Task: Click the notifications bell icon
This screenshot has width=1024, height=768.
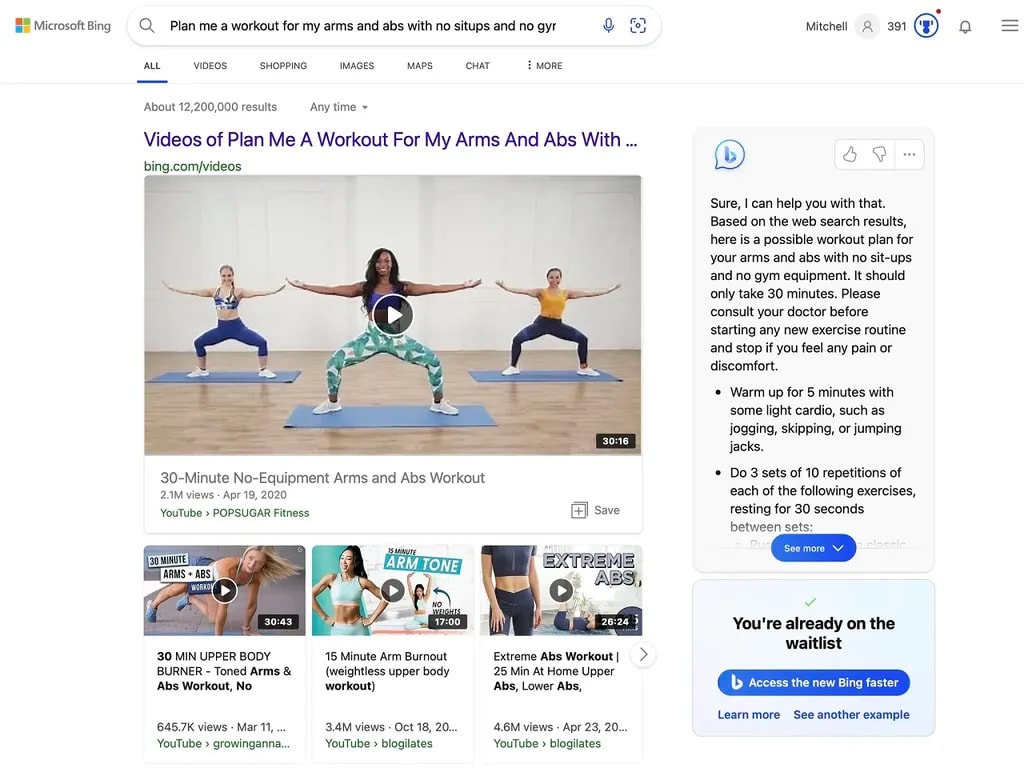Action: point(965,27)
